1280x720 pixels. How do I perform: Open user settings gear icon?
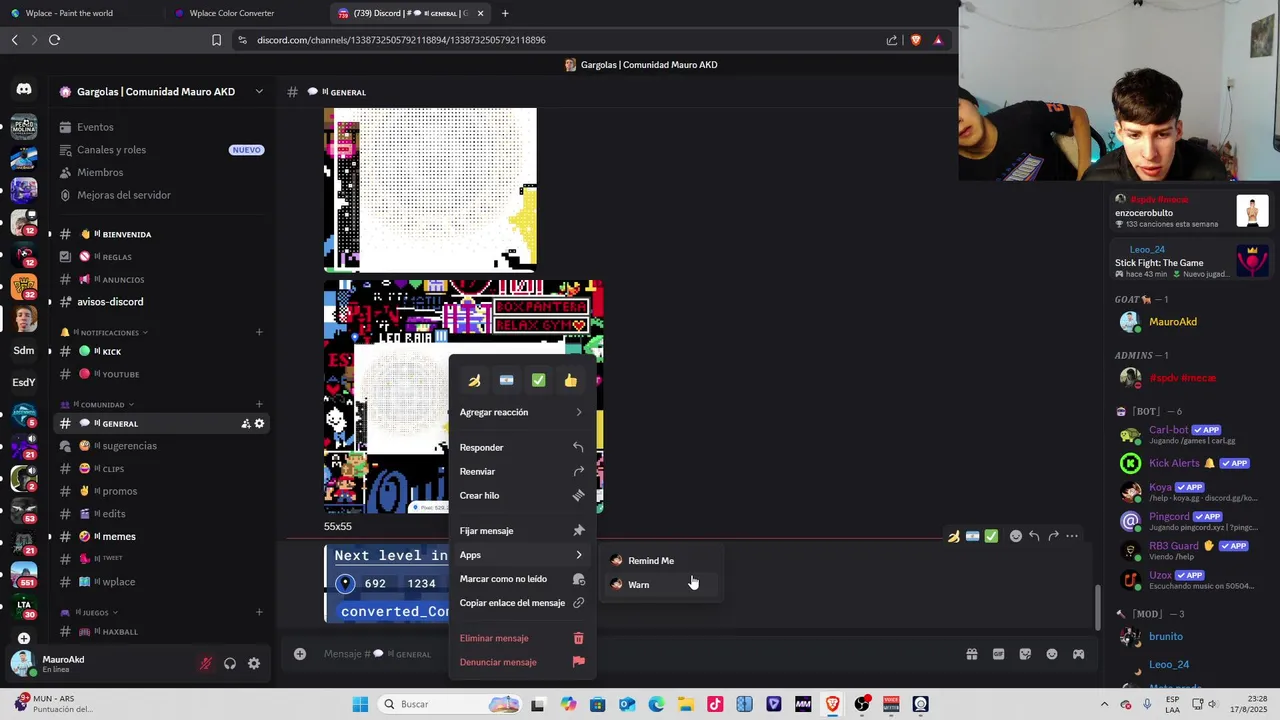pyautogui.click(x=254, y=663)
